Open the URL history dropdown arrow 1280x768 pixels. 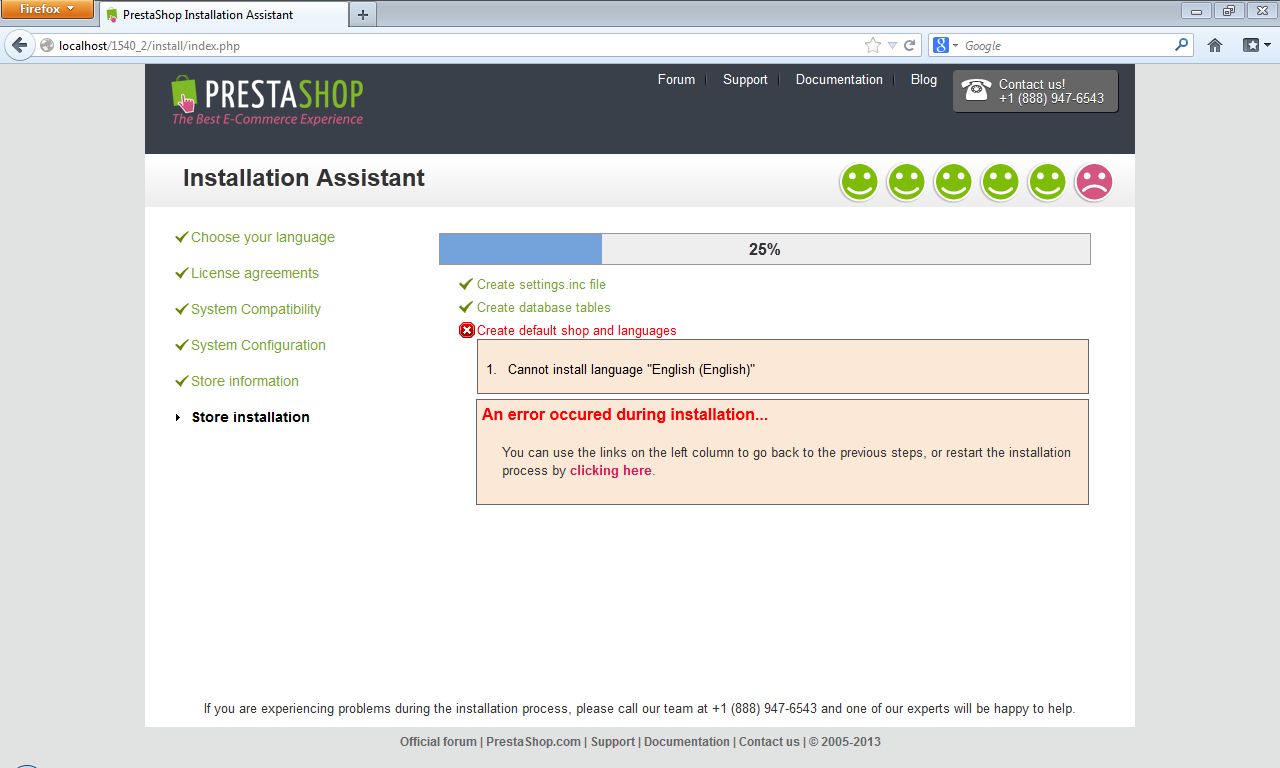893,45
